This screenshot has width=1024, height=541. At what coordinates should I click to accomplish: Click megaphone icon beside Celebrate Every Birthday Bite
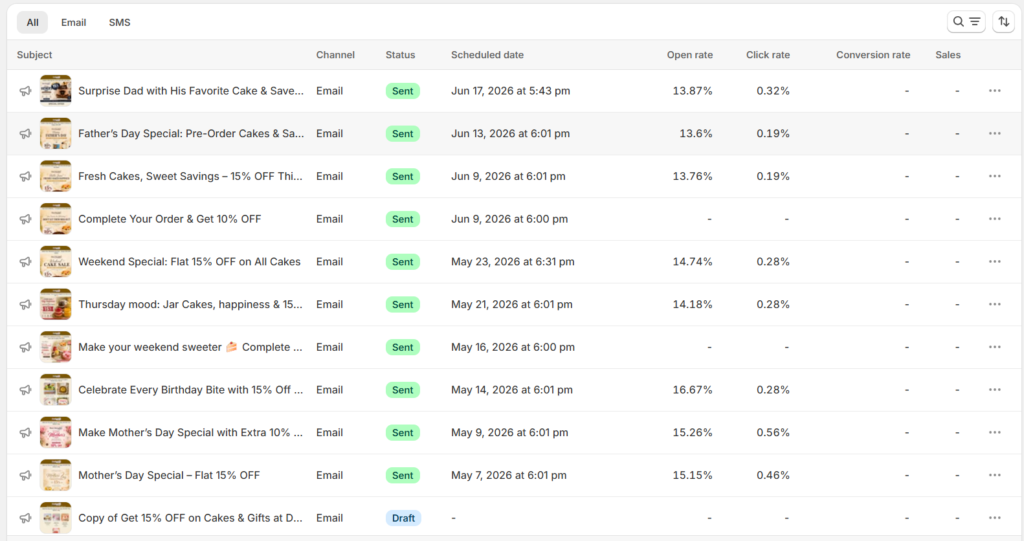point(25,390)
